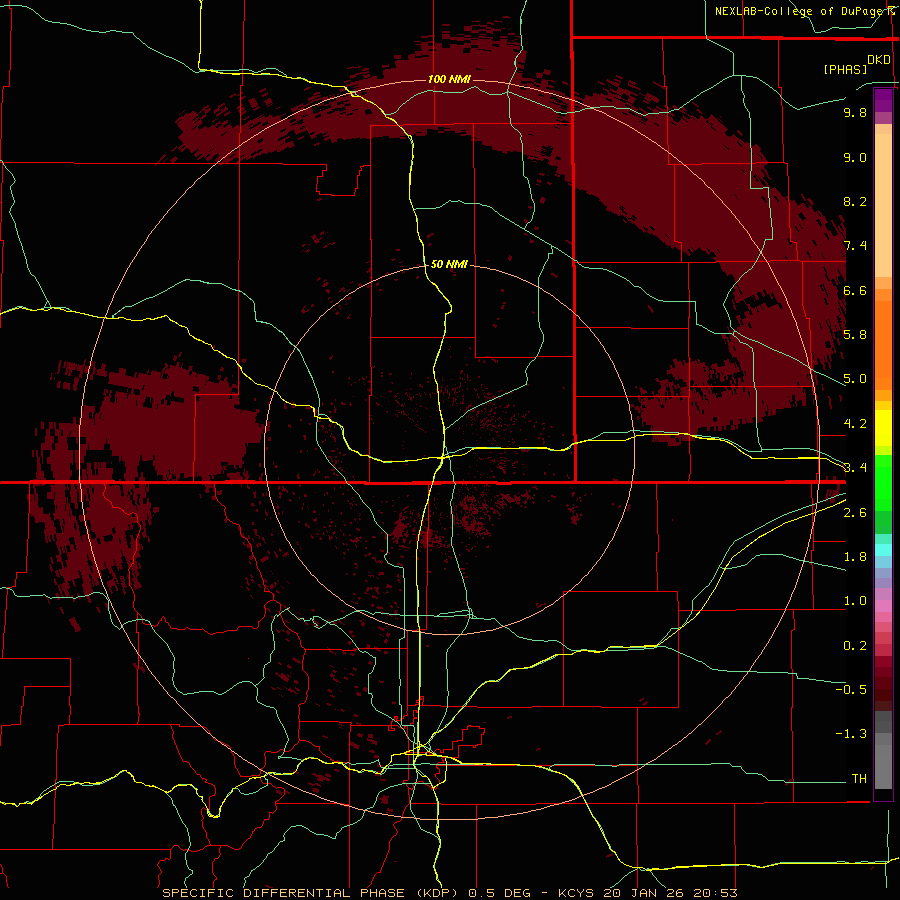Viewport: 900px width, 900px height.
Task: Click the 5.0 legend value
Action: 855,379
